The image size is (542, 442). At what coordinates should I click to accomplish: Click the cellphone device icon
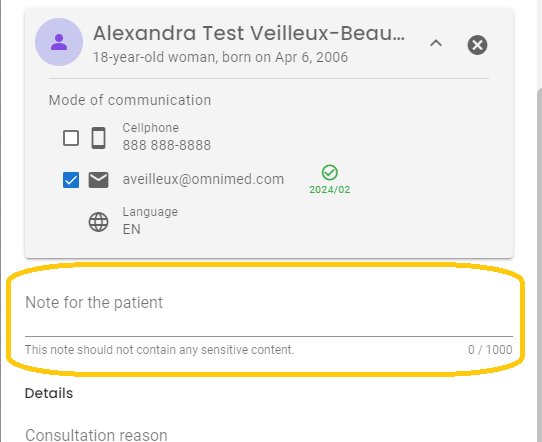(99, 138)
